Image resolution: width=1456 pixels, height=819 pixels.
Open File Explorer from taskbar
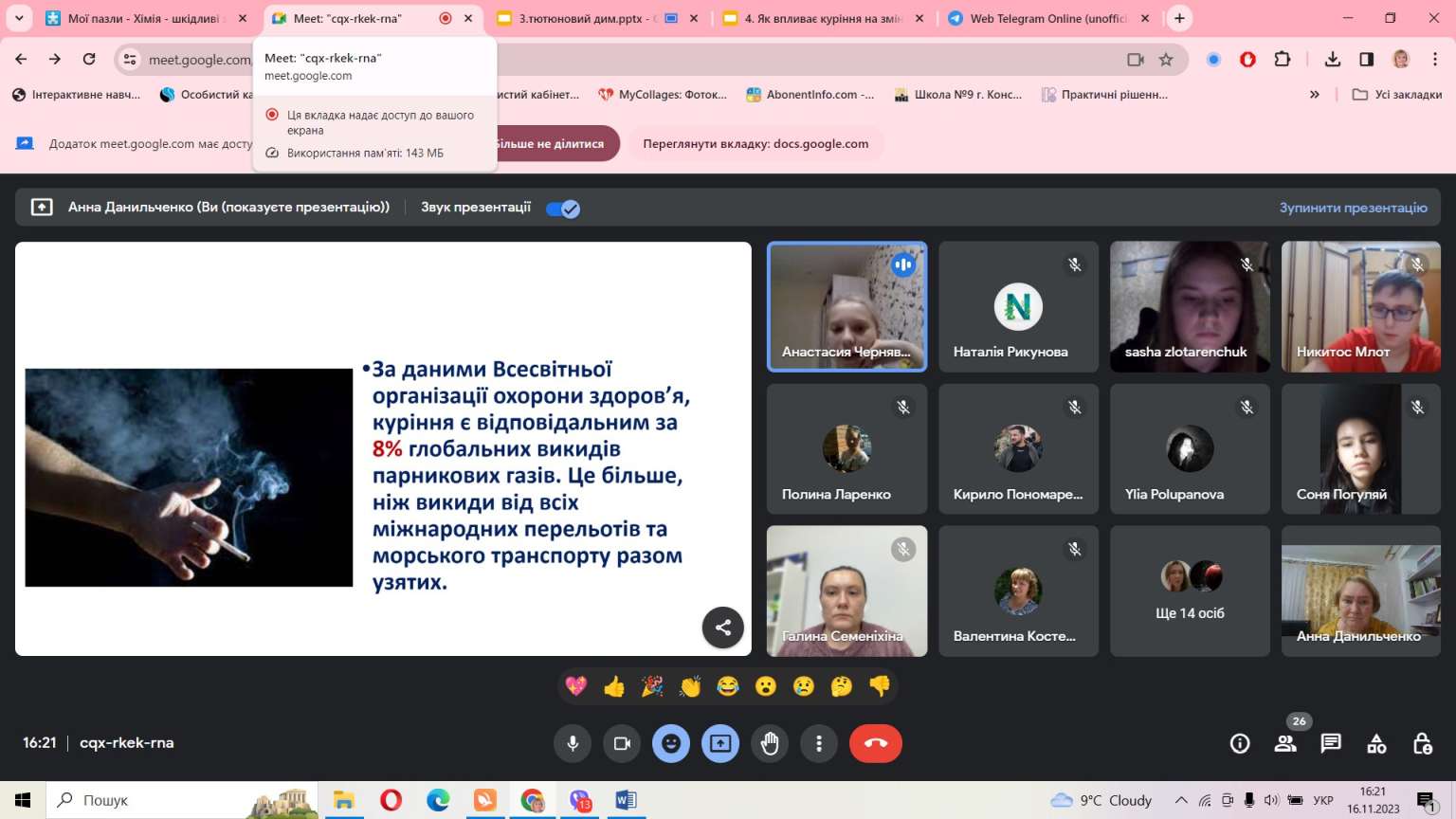point(343,800)
